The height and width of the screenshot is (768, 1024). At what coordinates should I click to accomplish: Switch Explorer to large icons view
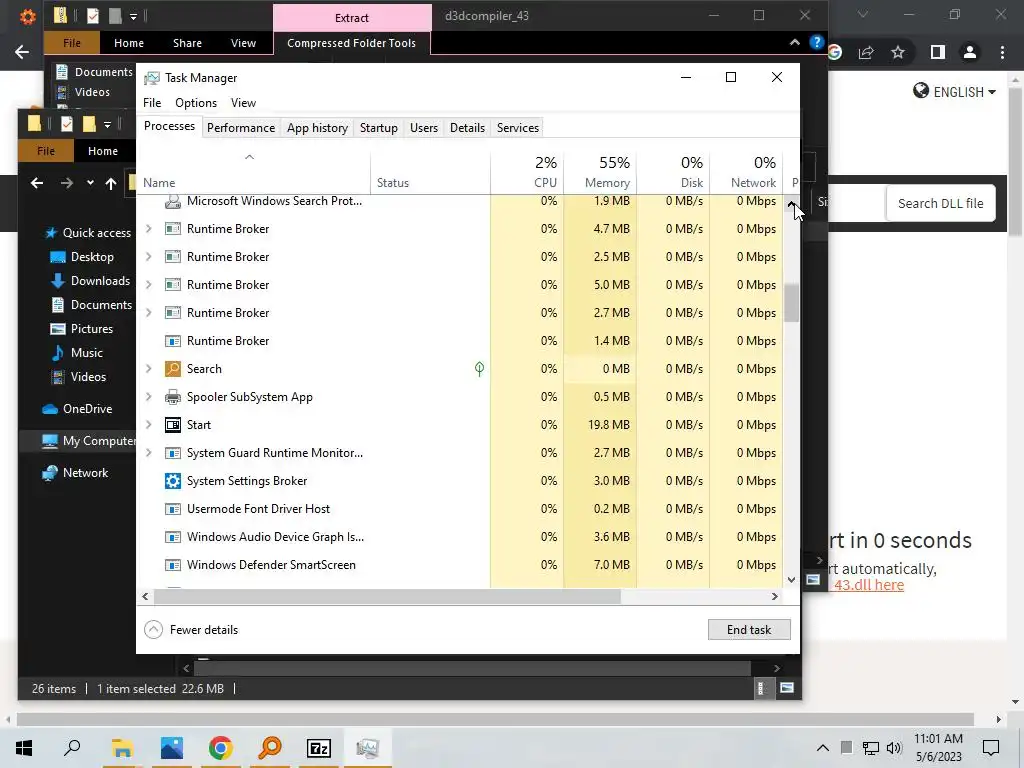tap(787, 688)
